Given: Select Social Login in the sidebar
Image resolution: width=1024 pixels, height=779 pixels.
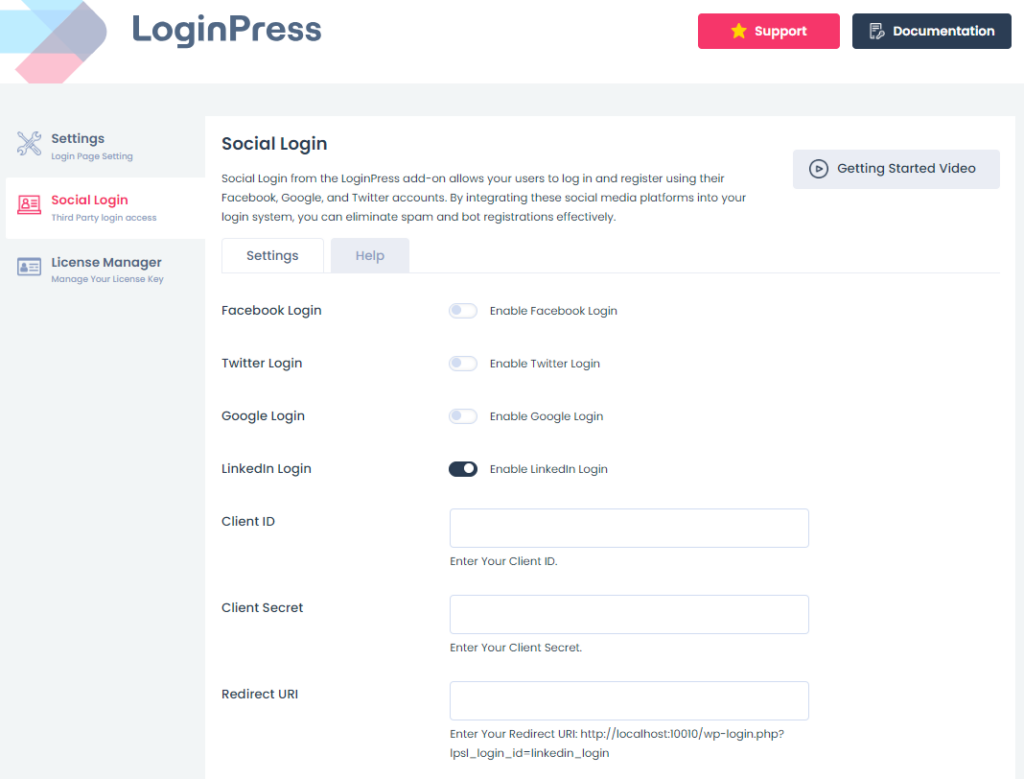Looking at the screenshot, I should click(x=105, y=208).
